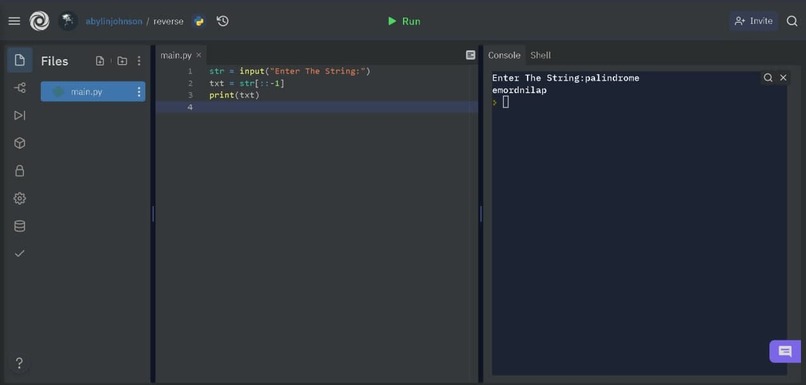Open the Unit tests checkmark icon
This screenshot has width=806, height=385.
pos(20,253)
